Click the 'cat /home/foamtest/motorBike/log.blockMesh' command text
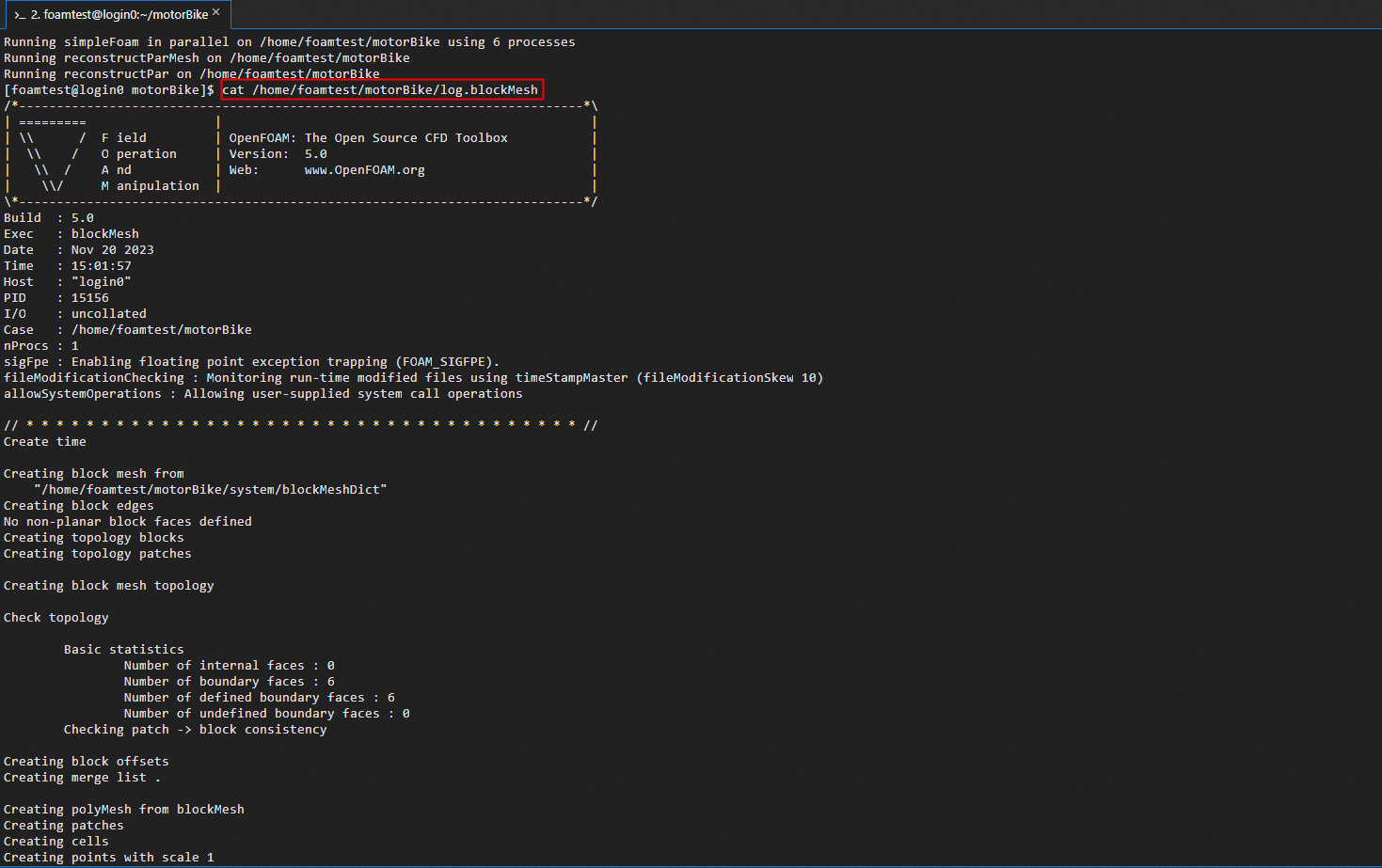This screenshot has height=868, width=1382. pyautogui.click(x=380, y=90)
